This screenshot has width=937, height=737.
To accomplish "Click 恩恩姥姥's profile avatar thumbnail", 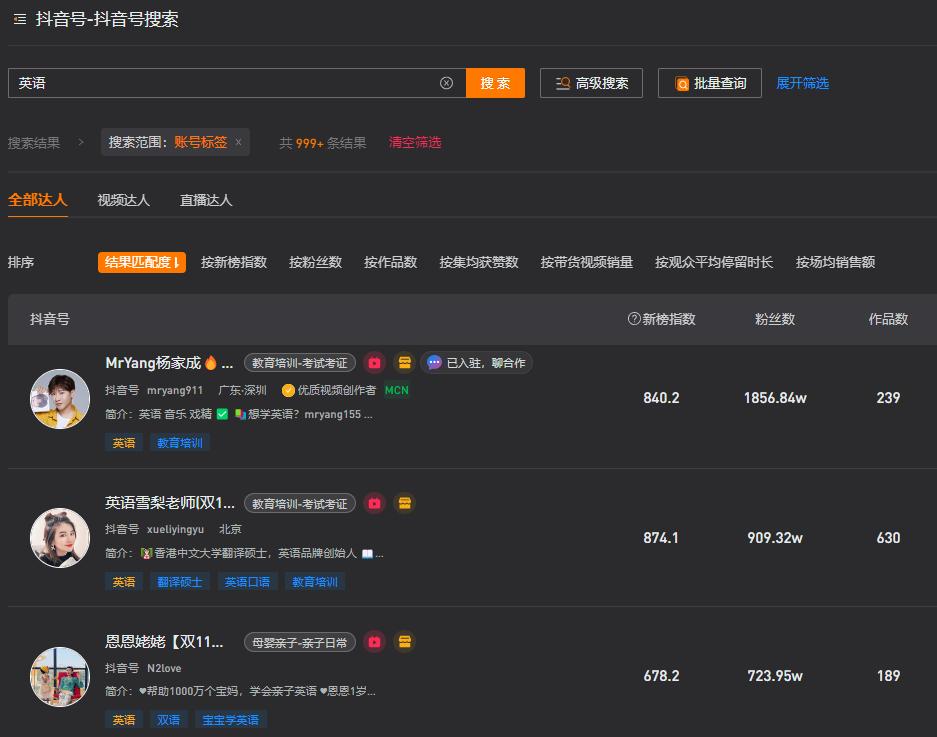I will pyautogui.click(x=60, y=677).
